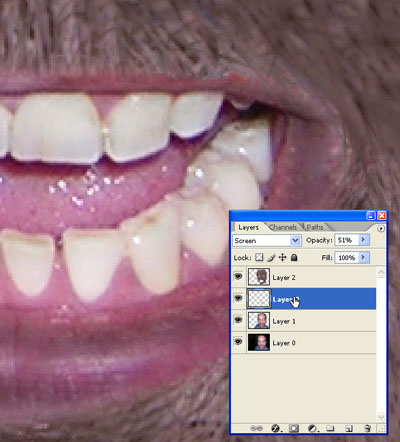Click the link layers chain icon
The width and height of the screenshot is (400, 442).
[256, 428]
